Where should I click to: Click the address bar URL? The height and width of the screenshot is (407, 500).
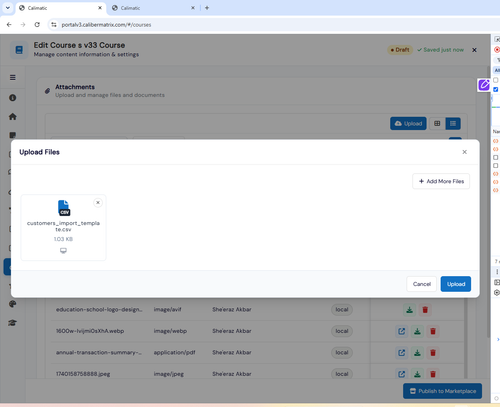pyautogui.click(x=106, y=25)
